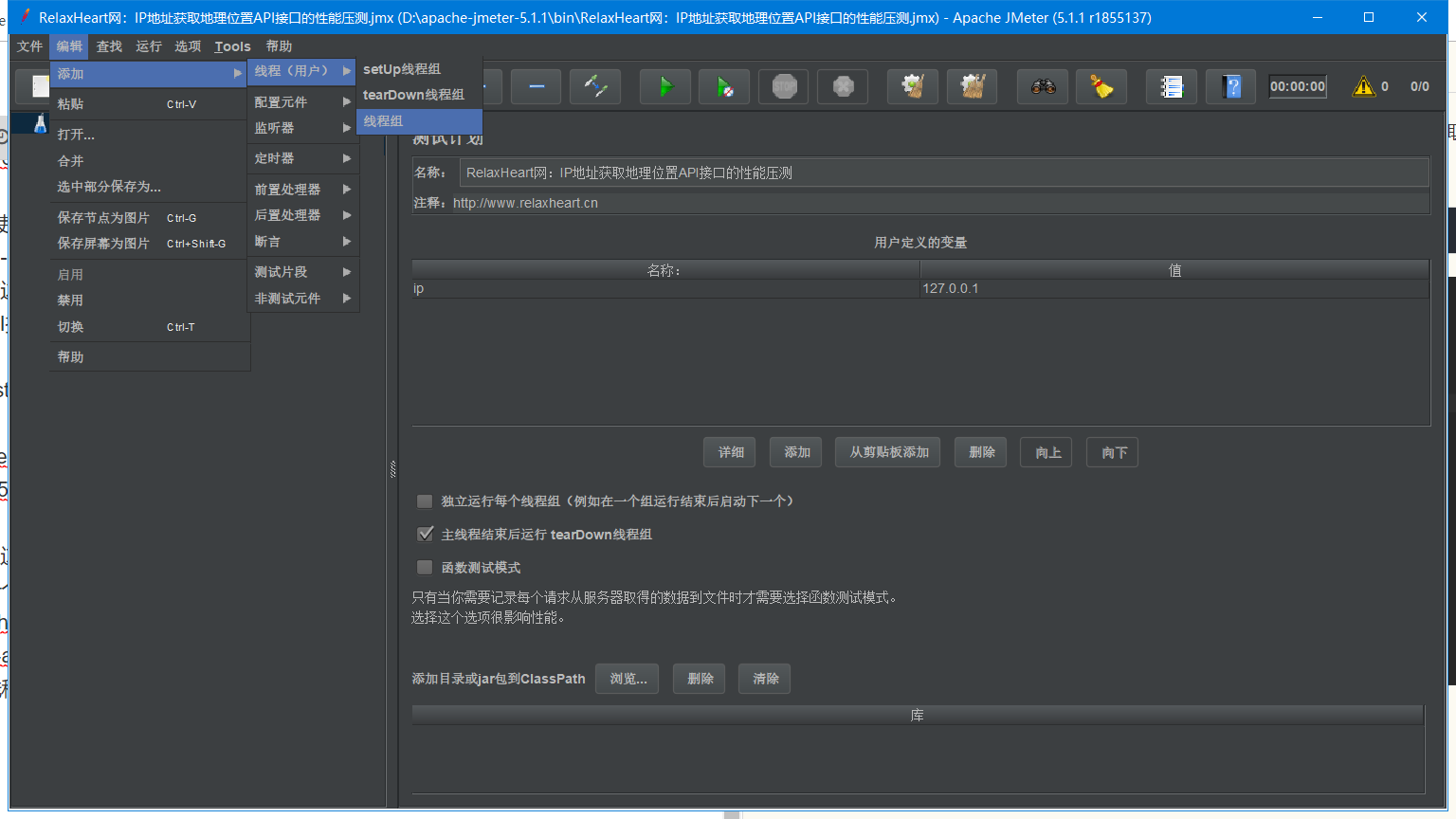Expand the 前置处理器 submenu
Viewport: 1456px width, 819px height.
pos(301,190)
